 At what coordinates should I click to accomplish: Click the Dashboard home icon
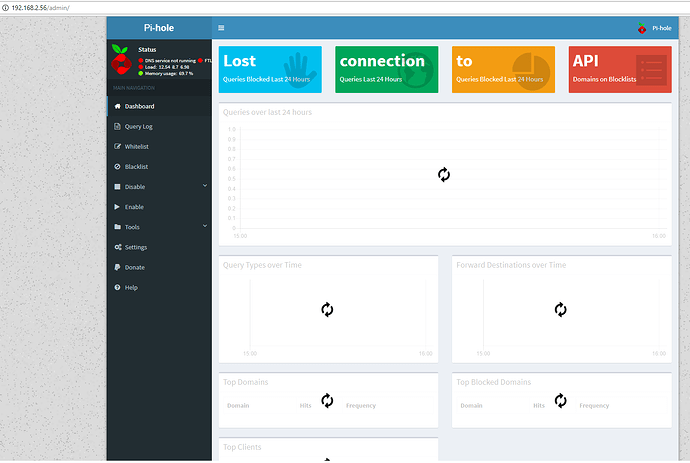coord(117,106)
